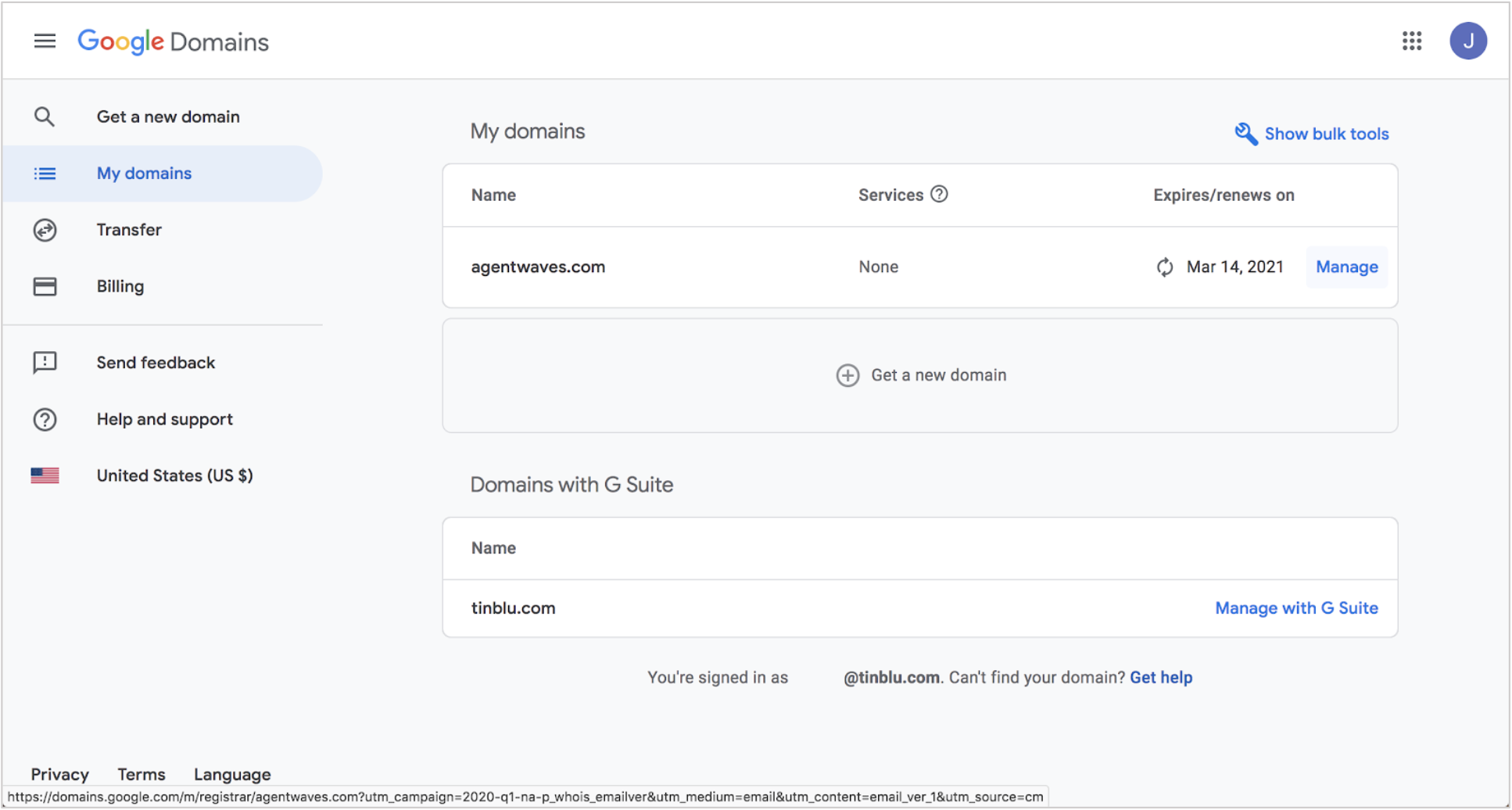Open Manage with G Suite for tinblu.com
This screenshot has height=810, width=1512.
(1296, 607)
